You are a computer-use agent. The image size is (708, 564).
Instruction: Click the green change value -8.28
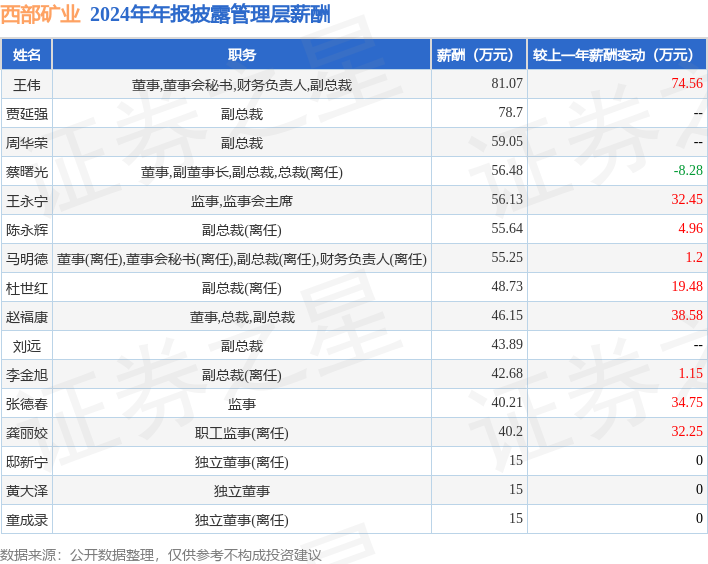(x=688, y=170)
